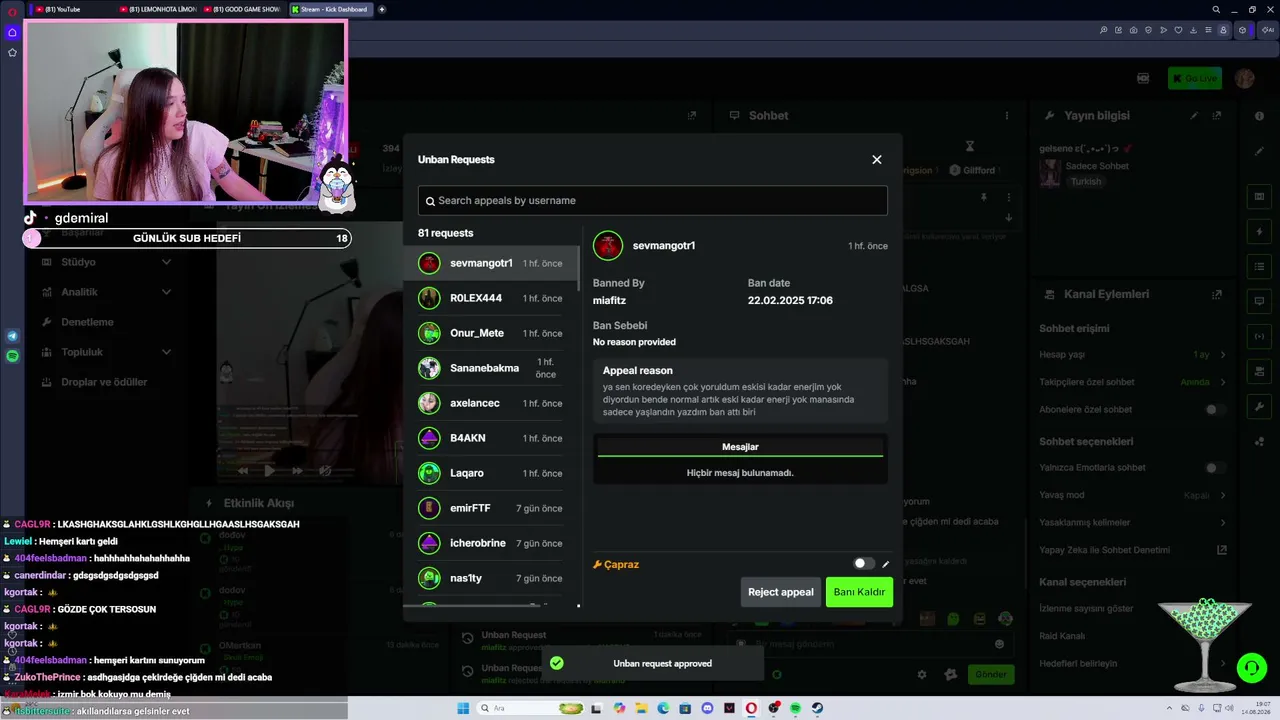This screenshot has height=720, width=1280.
Task: Open Discord from the taskbar
Action: [x=707, y=709]
